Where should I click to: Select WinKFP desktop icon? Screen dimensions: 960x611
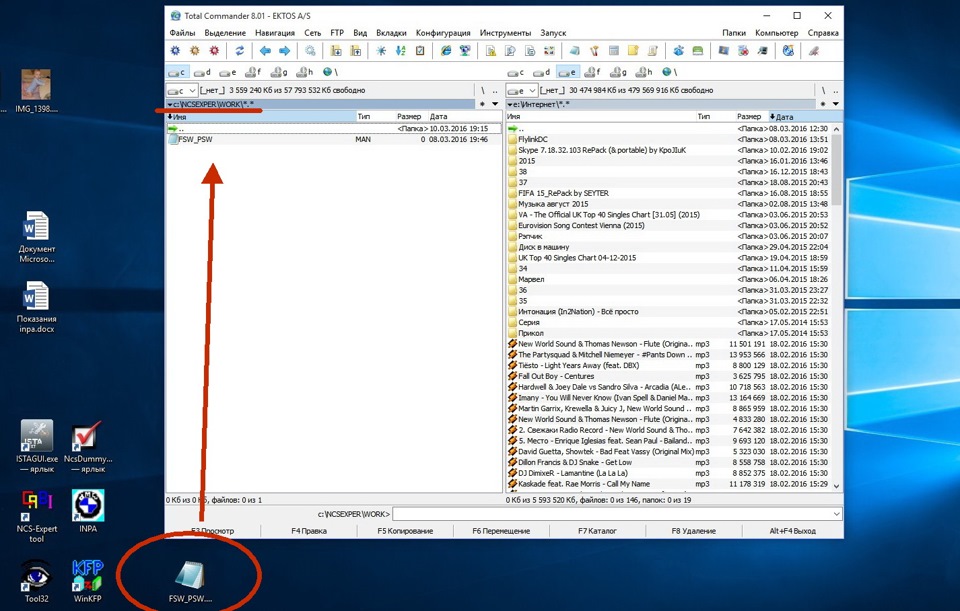pos(88,581)
